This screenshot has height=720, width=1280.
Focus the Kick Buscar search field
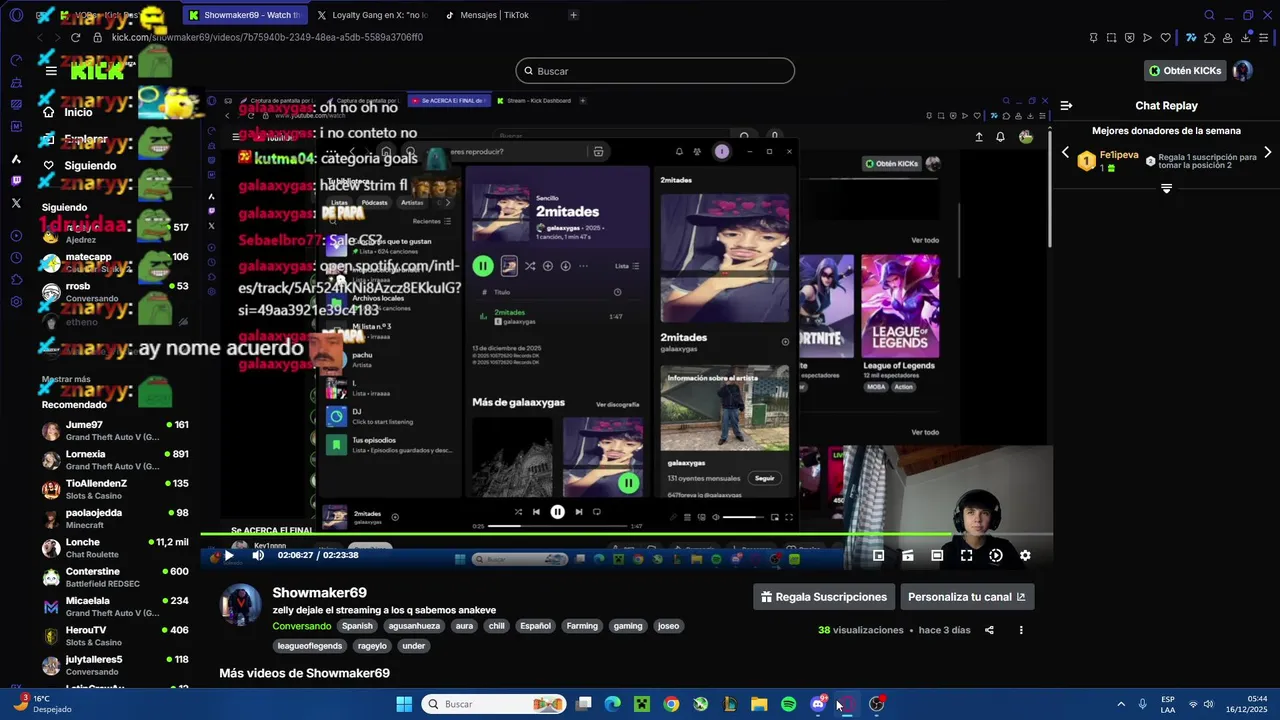(655, 71)
